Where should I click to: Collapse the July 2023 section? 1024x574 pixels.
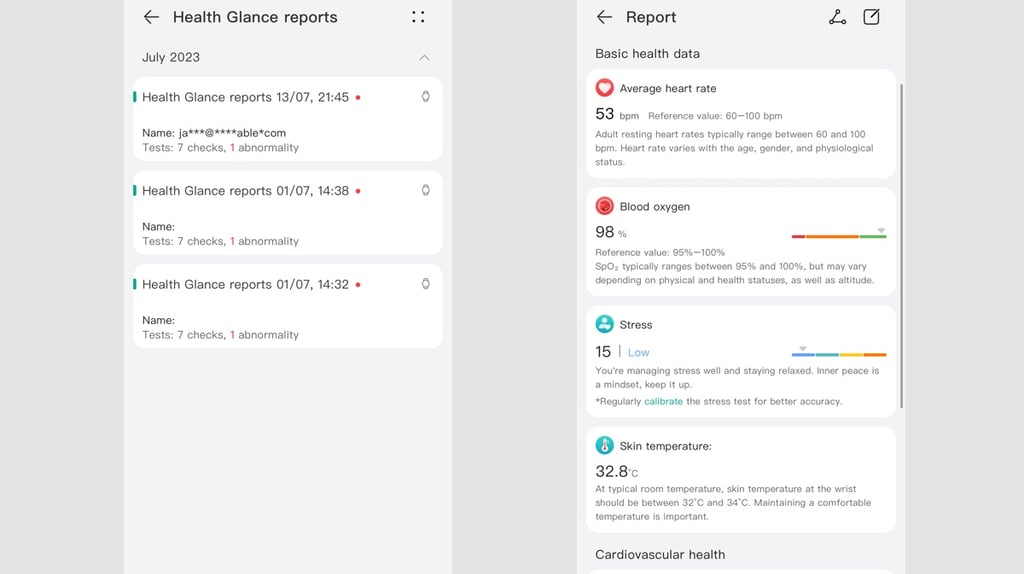[x=424, y=57]
